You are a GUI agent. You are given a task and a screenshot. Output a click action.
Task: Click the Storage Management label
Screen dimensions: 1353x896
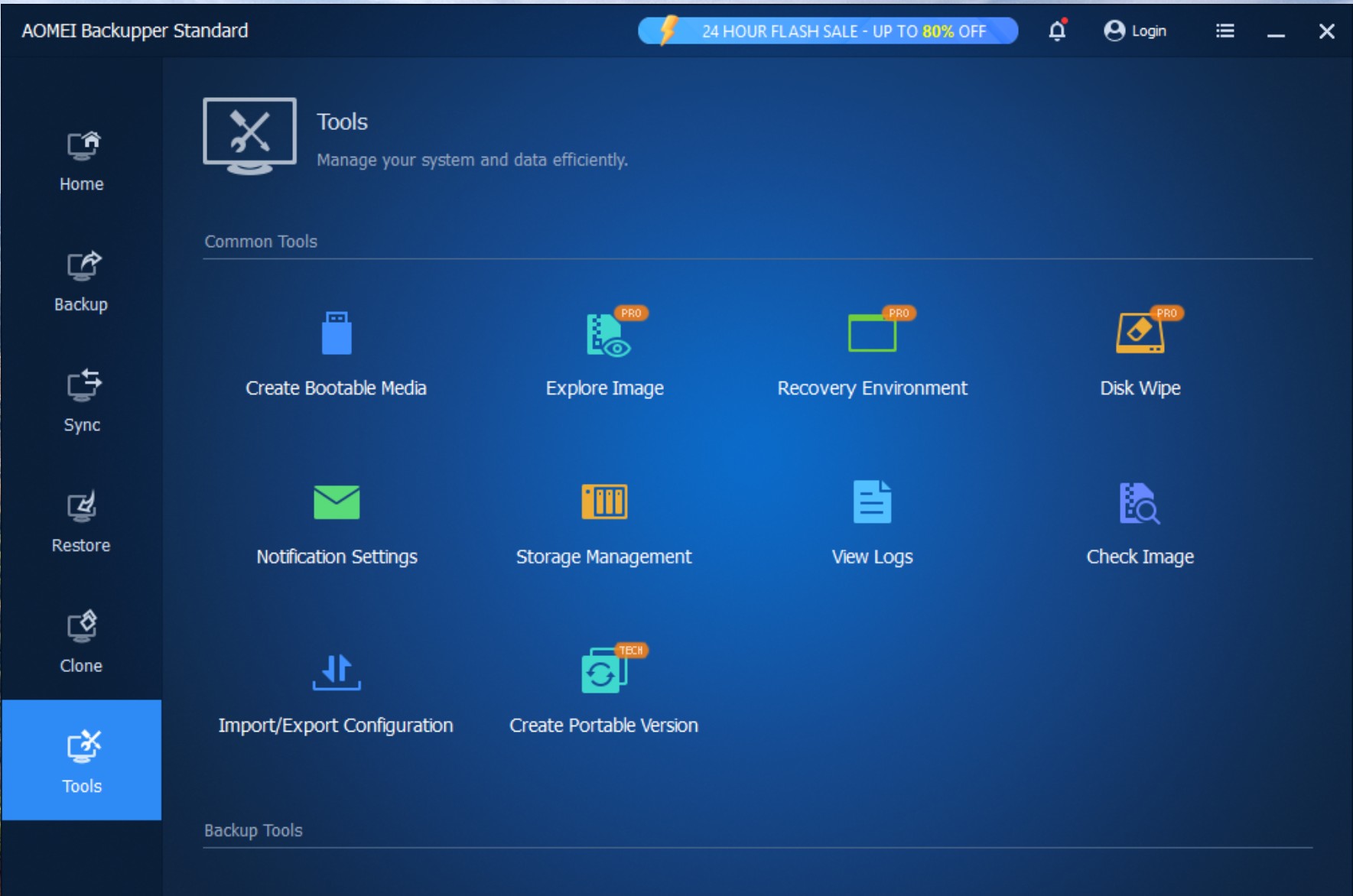[603, 557]
